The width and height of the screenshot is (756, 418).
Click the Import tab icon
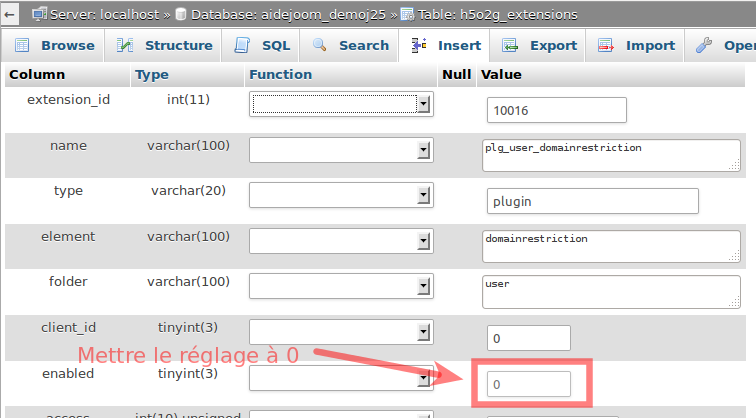tap(606, 45)
